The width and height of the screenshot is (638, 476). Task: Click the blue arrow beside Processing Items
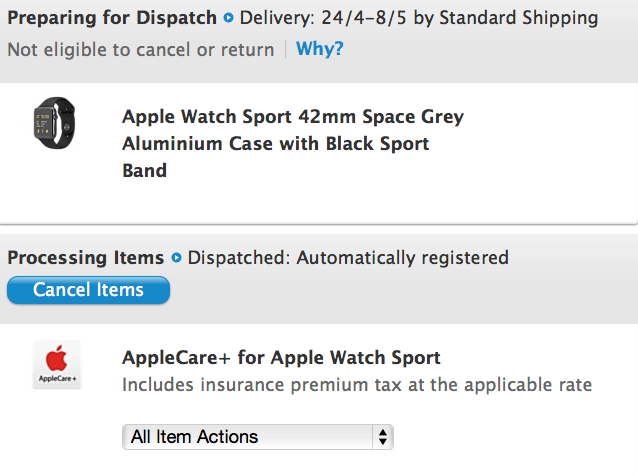tap(176, 258)
